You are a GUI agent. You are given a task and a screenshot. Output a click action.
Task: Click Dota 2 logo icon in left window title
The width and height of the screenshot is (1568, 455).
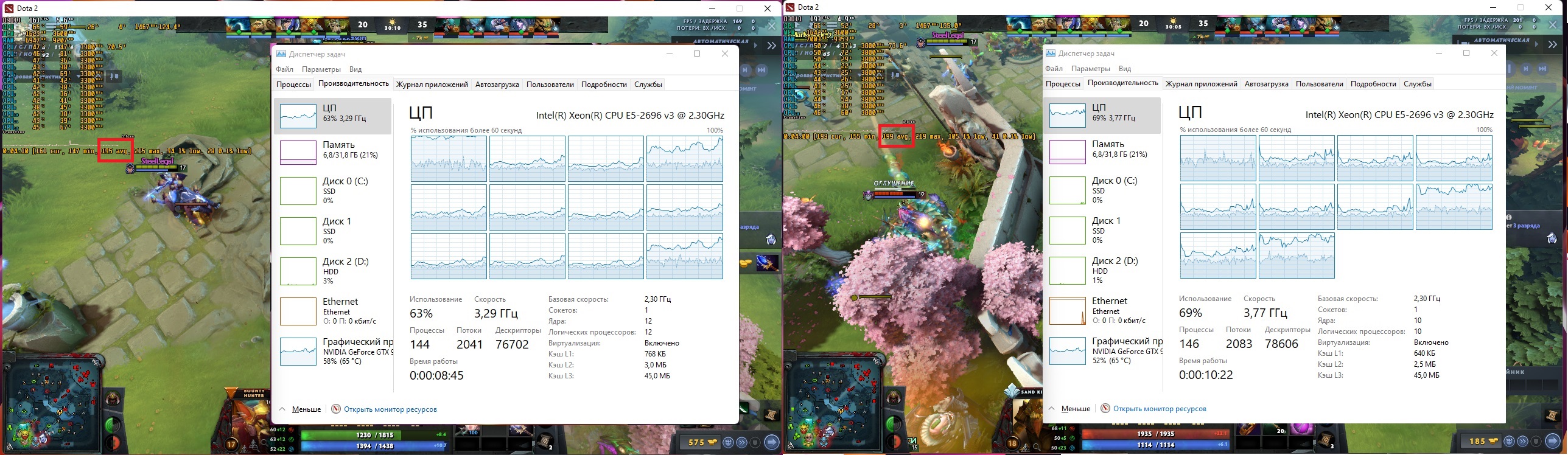(x=9, y=8)
